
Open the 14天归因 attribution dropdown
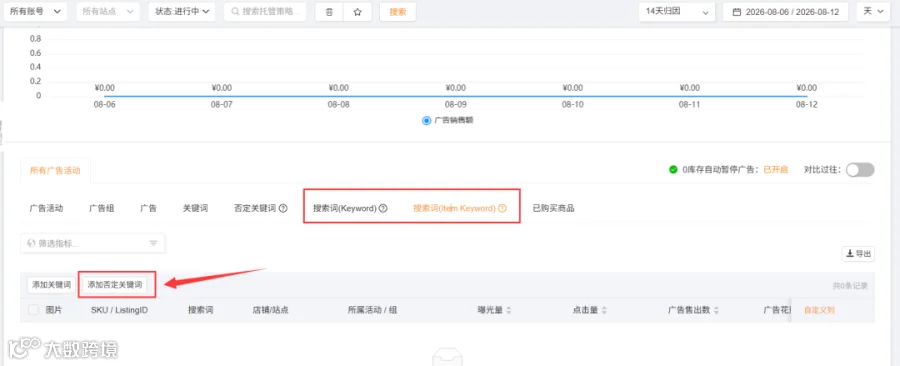pyautogui.click(x=677, y=11)
